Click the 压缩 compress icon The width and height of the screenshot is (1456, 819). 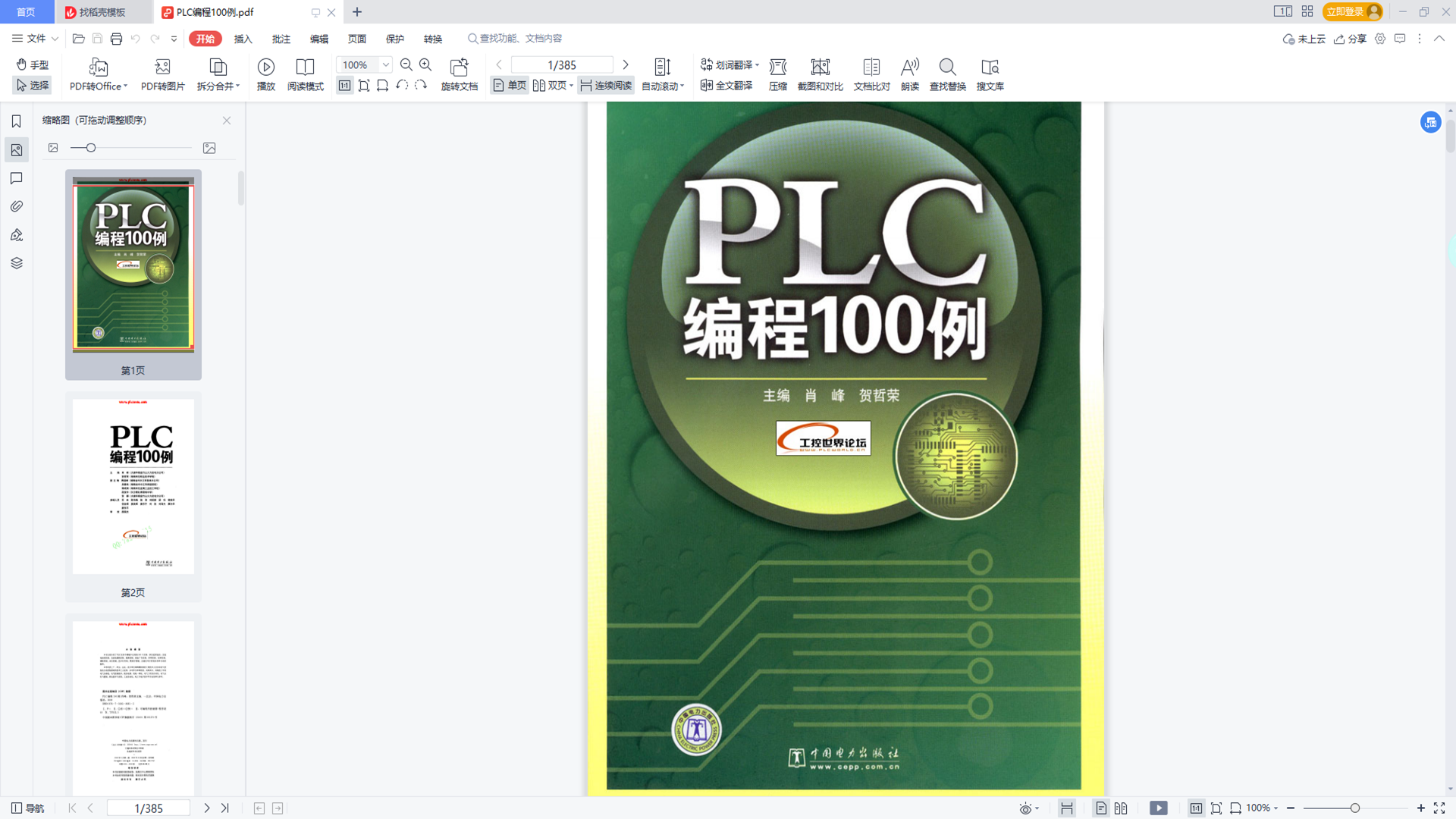tap(777, 67)
